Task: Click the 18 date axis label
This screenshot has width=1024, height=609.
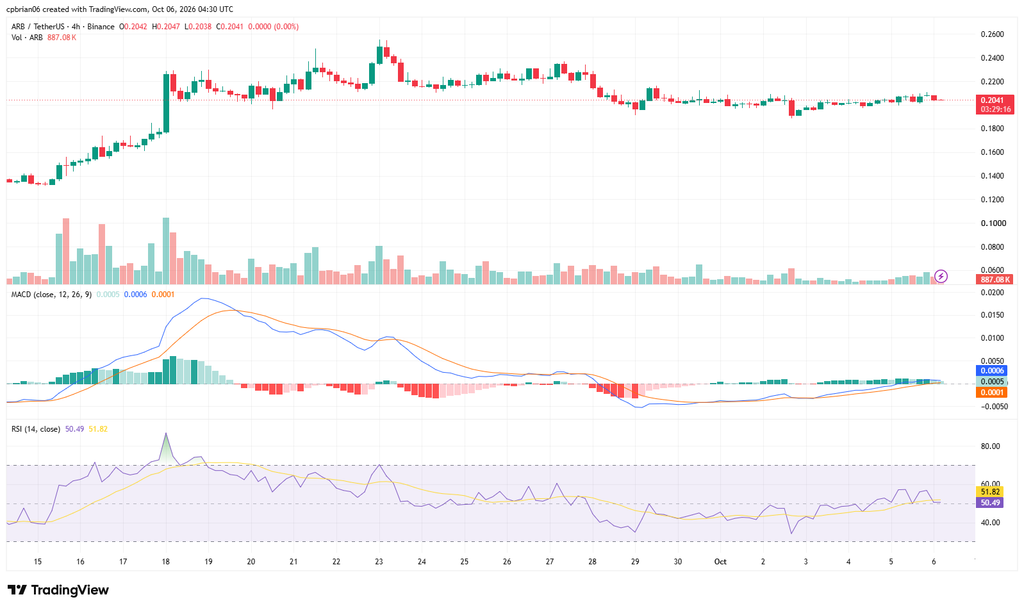Action: pyautogui.click(x=166, y=562)
